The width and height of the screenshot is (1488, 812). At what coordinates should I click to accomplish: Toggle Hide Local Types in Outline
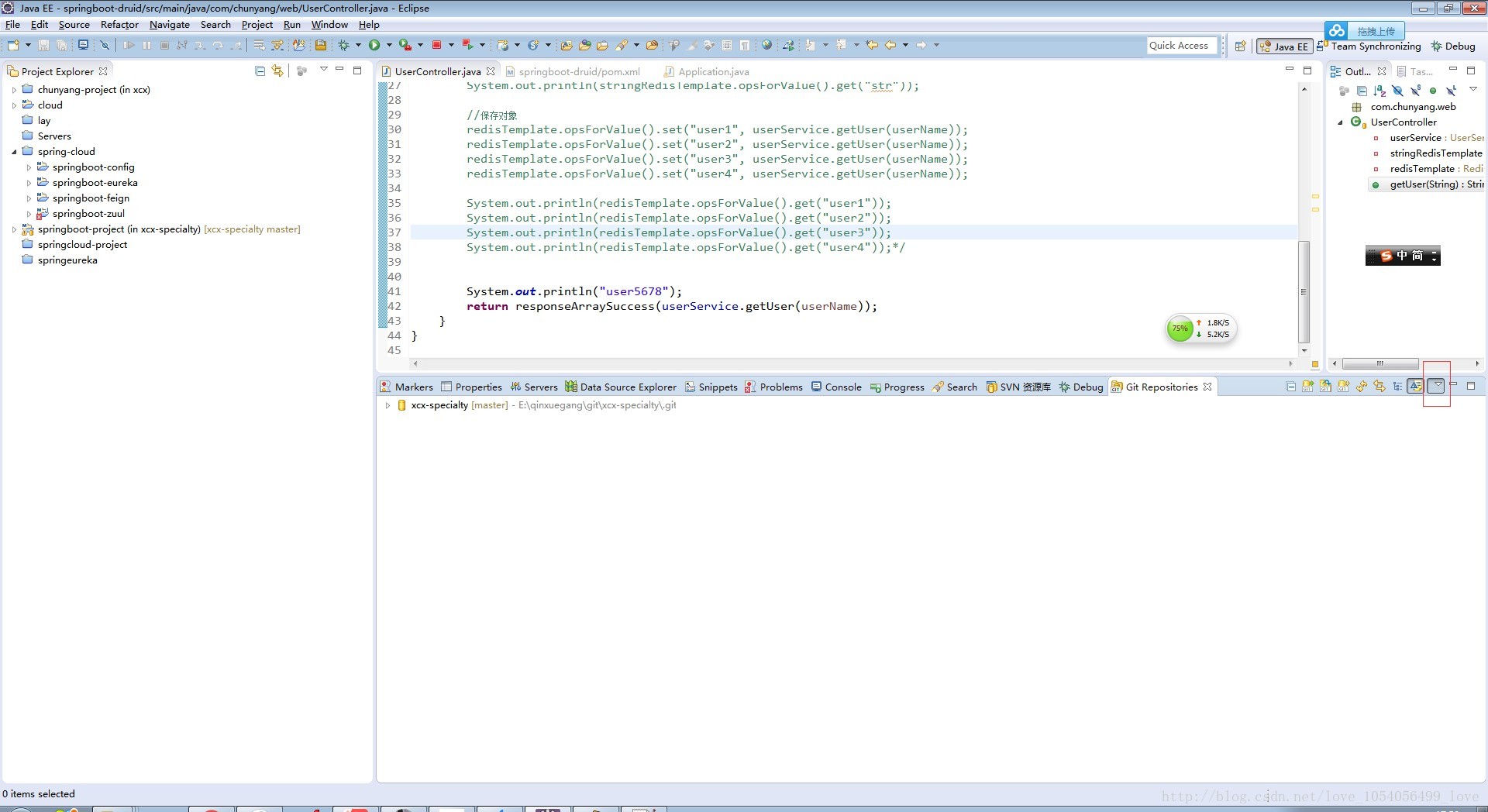(x=1451, y=91)
